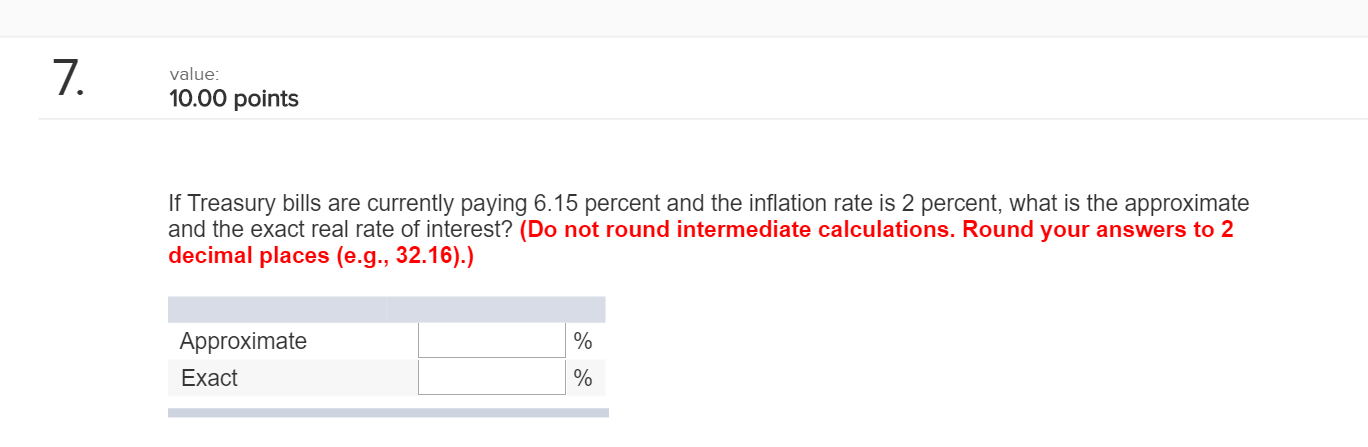Click gray header cell above input fields
This screenshot has width=1368, height=447.
coord(495,309)
